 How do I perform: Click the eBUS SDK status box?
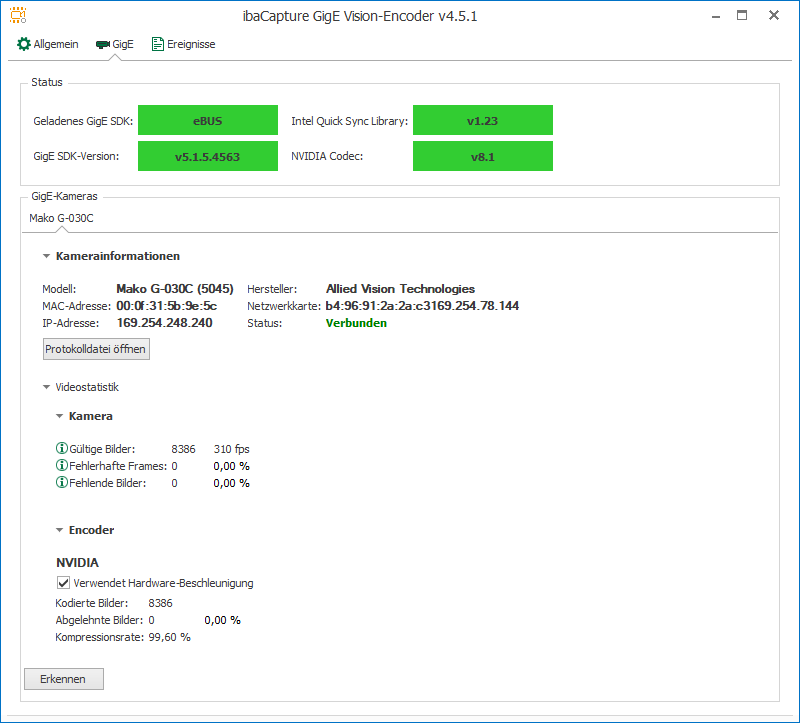[x=208, y=120]
